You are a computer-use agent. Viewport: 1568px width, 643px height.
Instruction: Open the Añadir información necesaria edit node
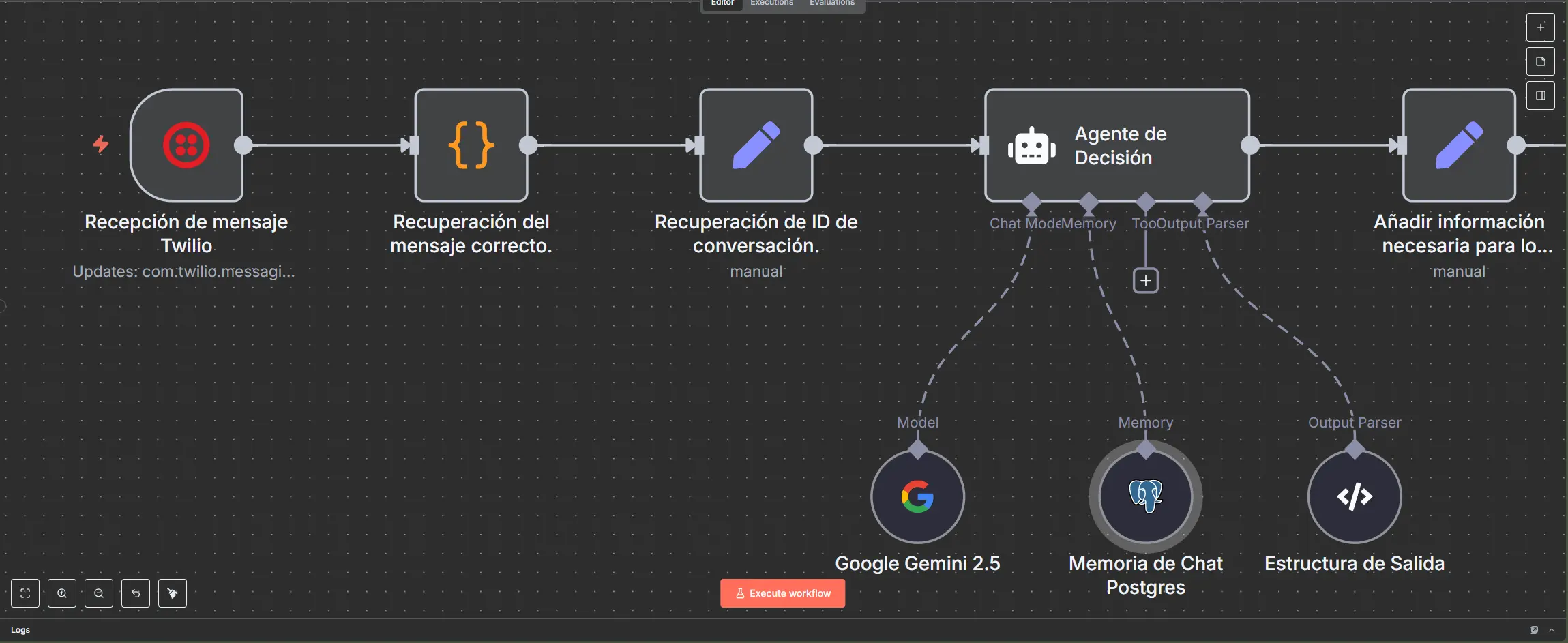click(x=1459, y=145)
